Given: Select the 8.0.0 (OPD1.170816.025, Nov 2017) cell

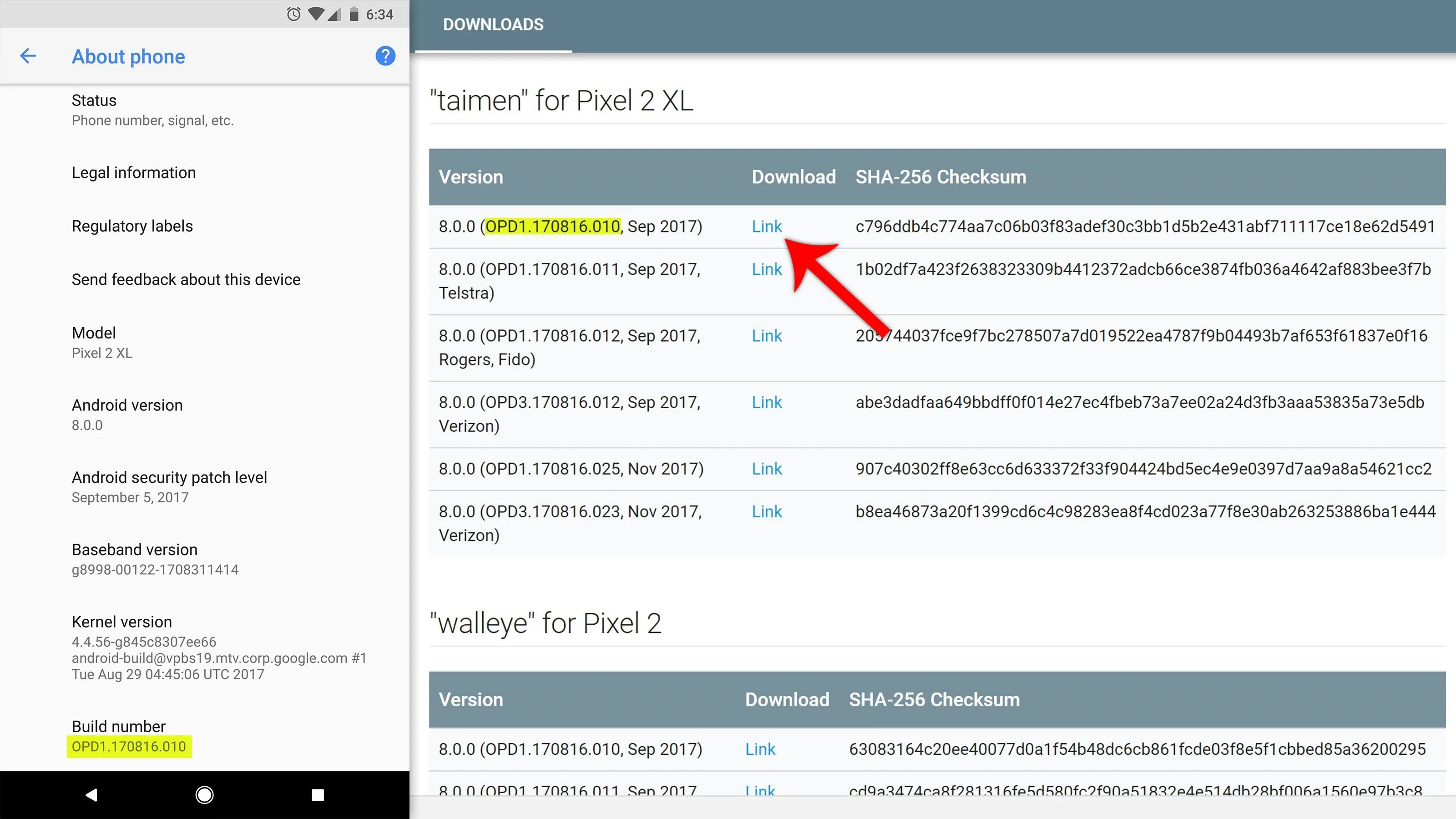Looking at the screenshot, I should pyautogui.click(x=571, y=469).
